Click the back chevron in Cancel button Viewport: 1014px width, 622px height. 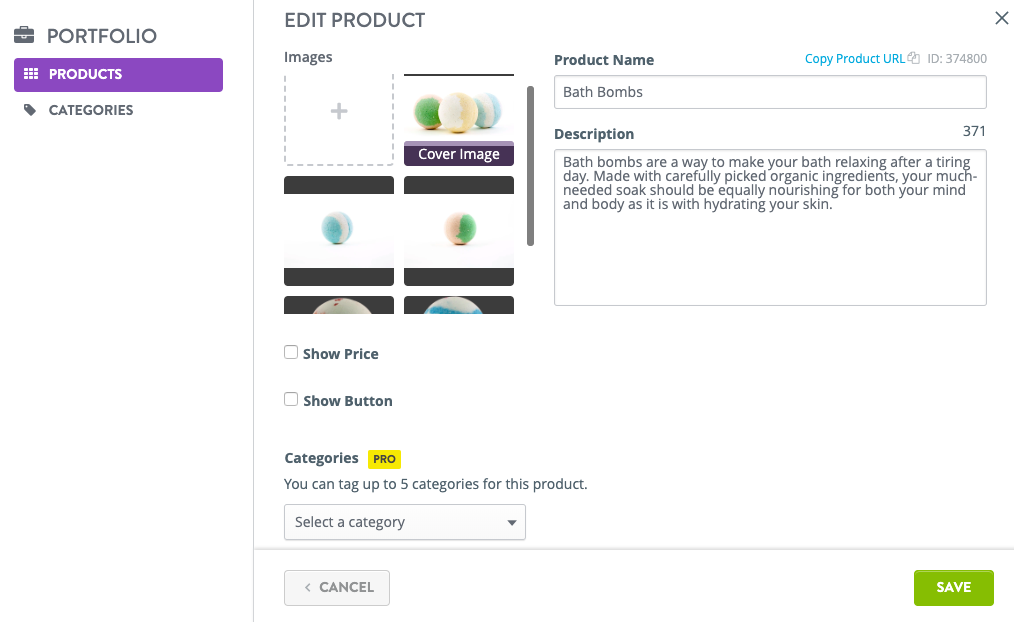coord(308,587)
